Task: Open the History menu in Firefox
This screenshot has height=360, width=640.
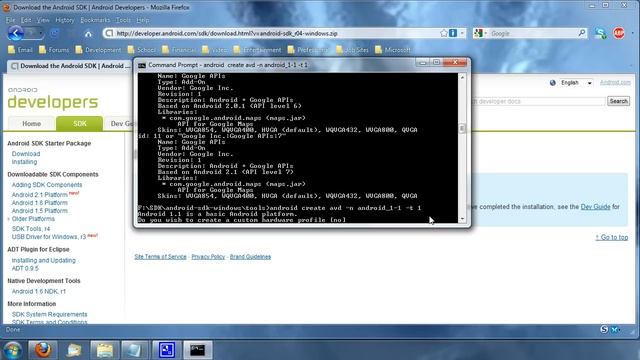Action: click(64, 20)
